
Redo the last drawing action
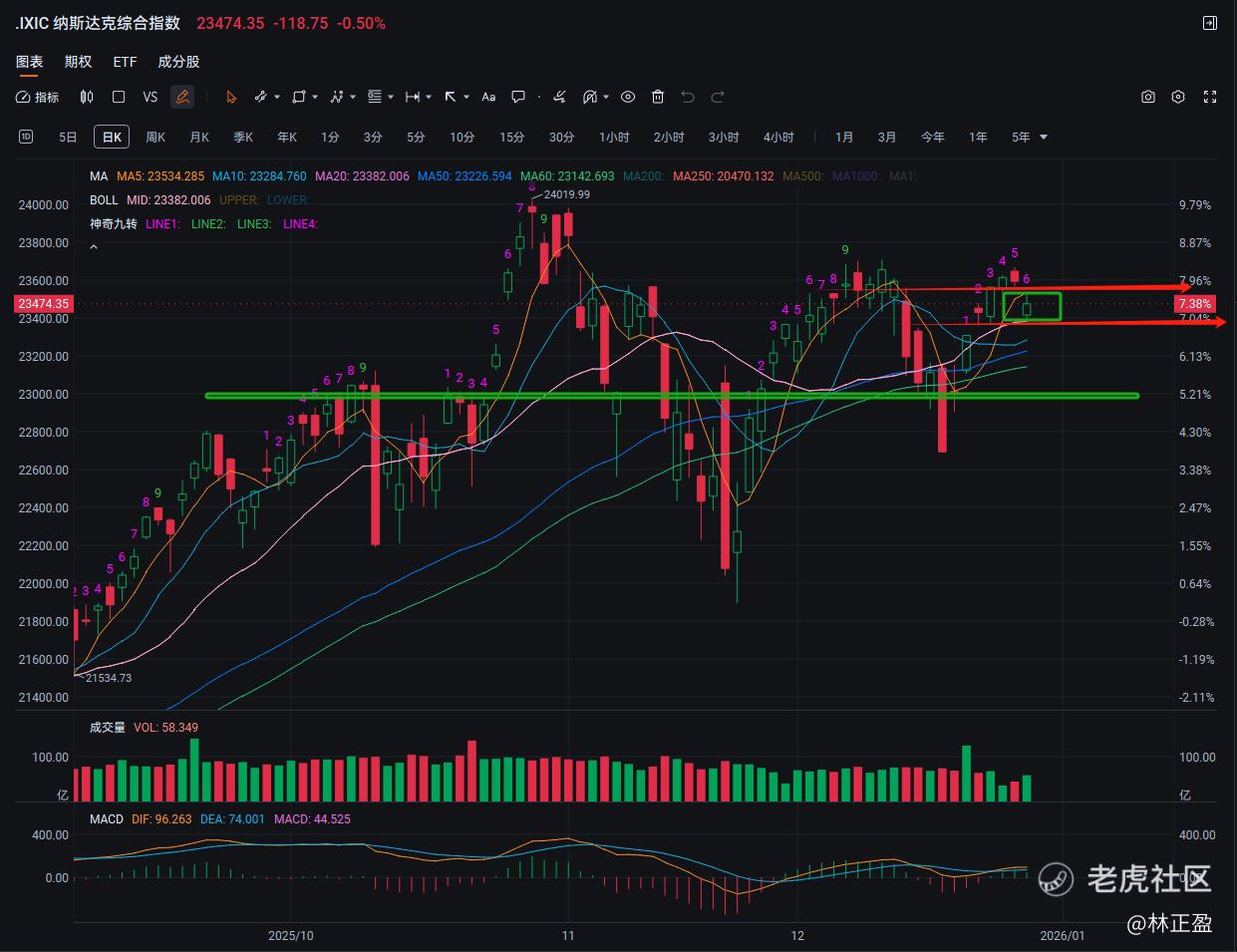(x=718, y=97)
